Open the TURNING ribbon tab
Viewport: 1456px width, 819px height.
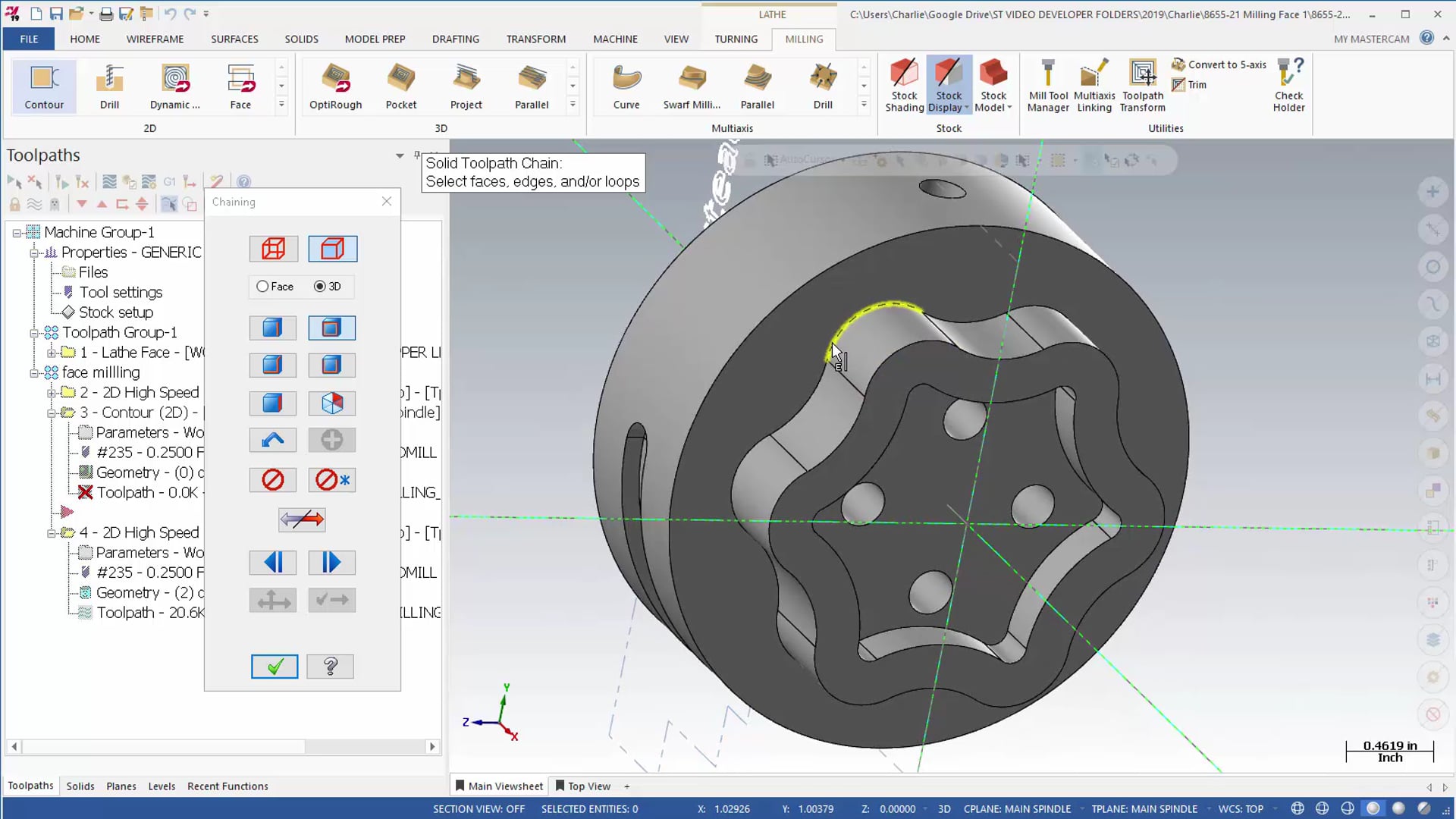[x=736, y=38]
